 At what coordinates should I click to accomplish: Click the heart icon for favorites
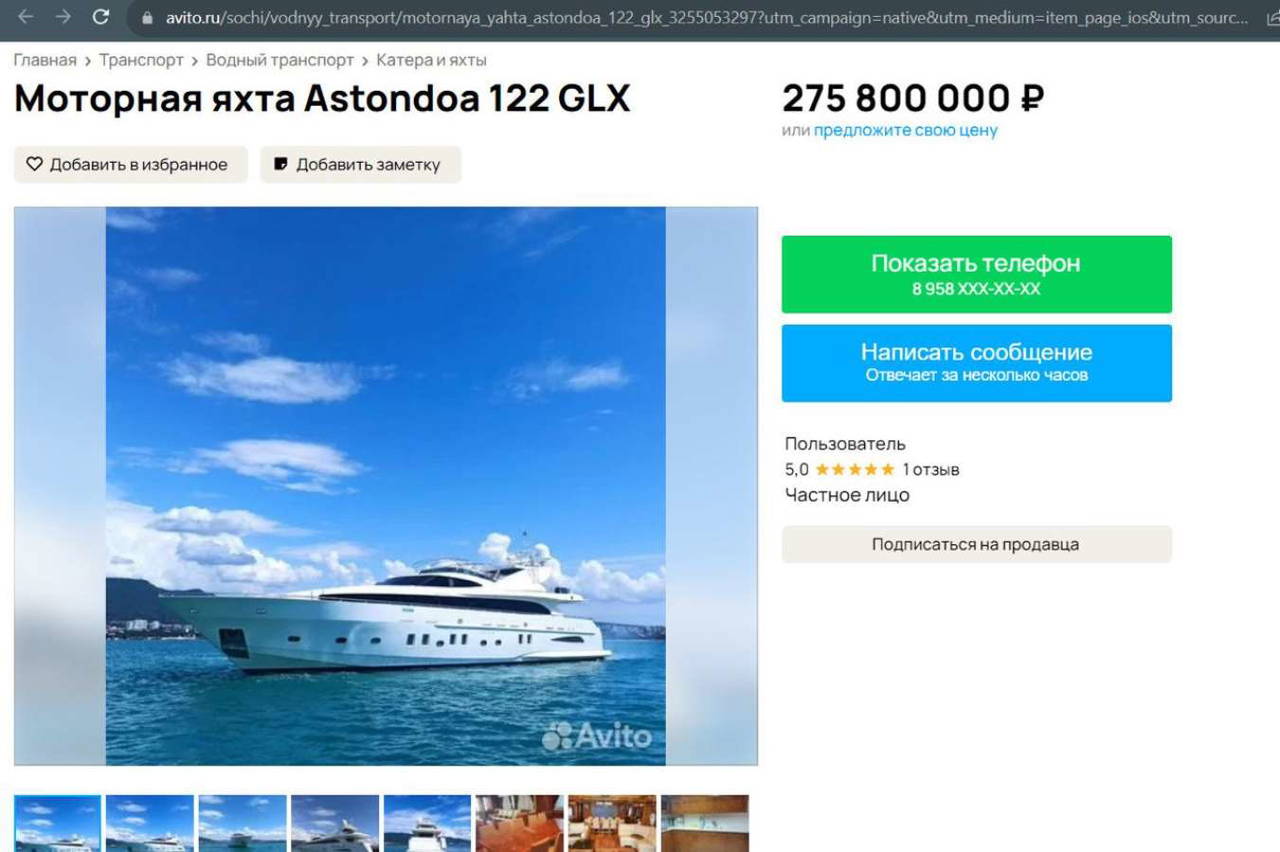point(35,164)
